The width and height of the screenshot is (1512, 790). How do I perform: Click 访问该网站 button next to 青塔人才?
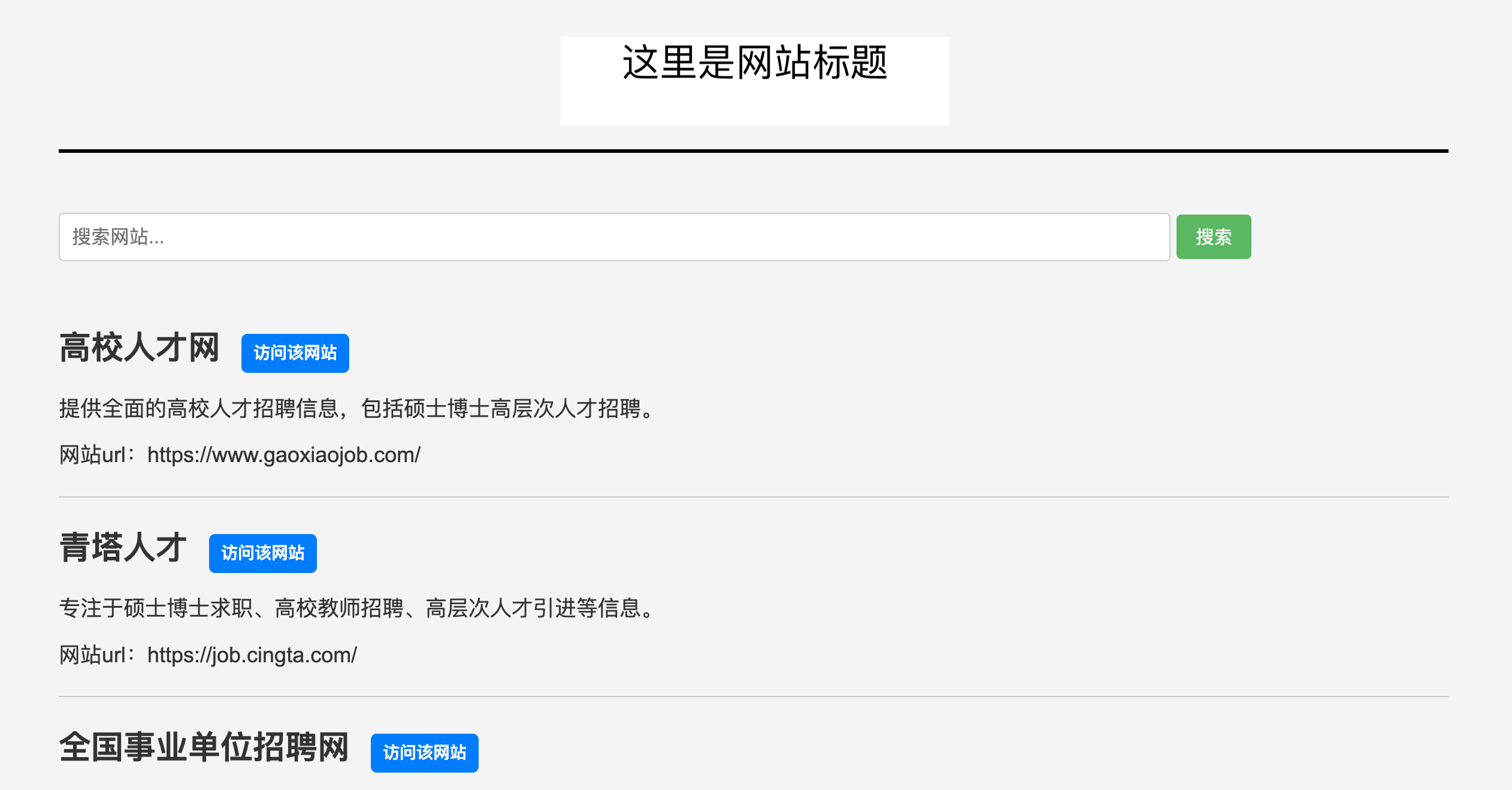coord(262,553)
